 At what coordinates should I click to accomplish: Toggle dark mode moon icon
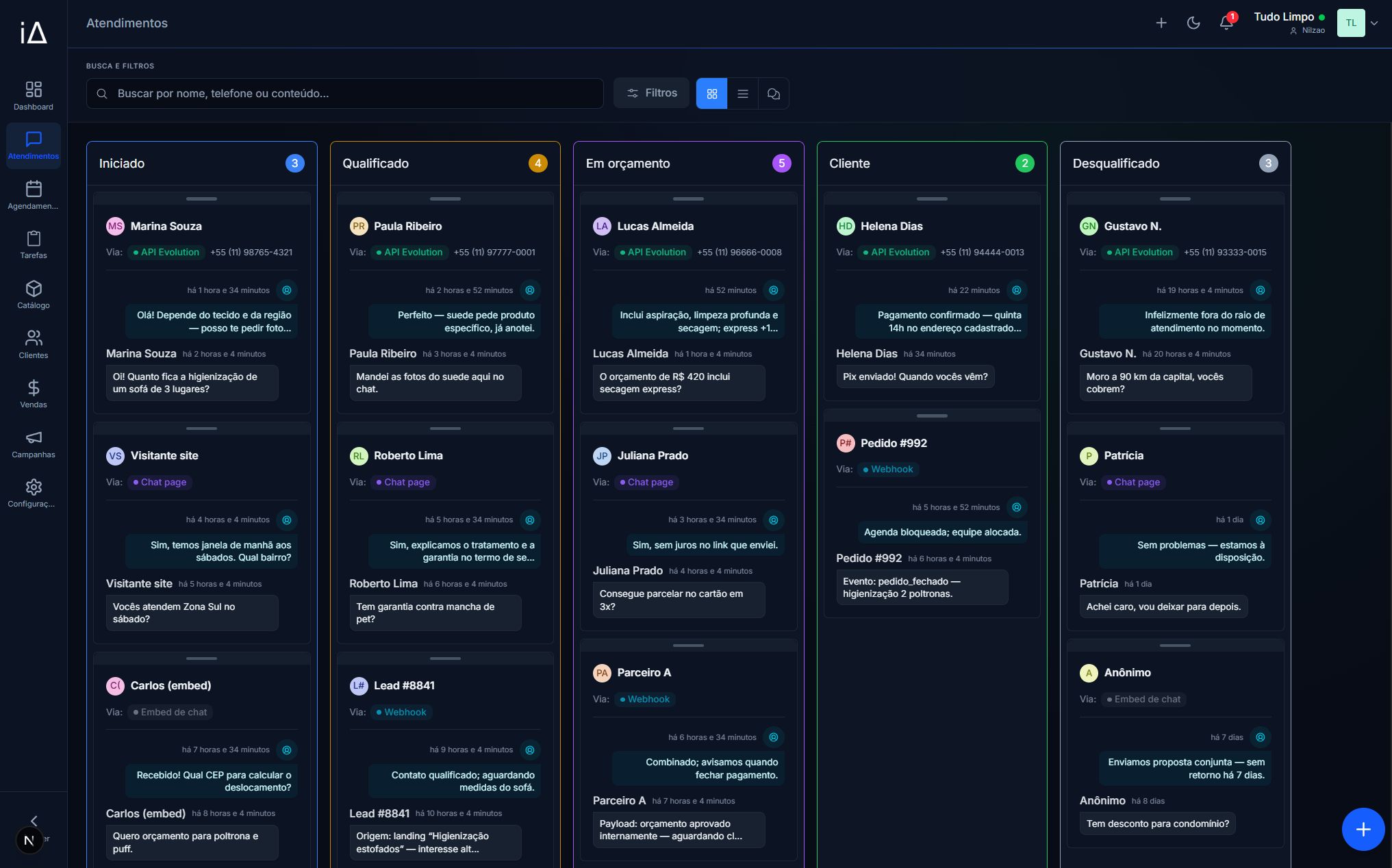coord(1193,23)
